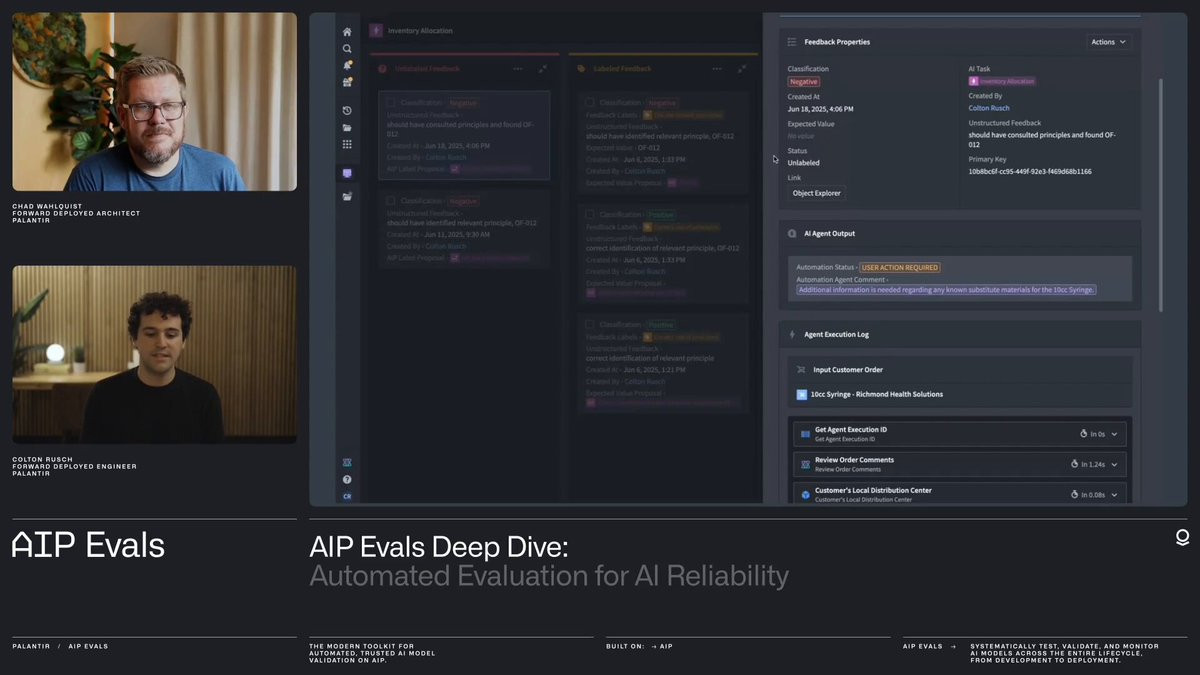The height and width of the screenshot is (675, 1200).
Task: Click the 10cc Syringe object icon
Action: point(801,394)
